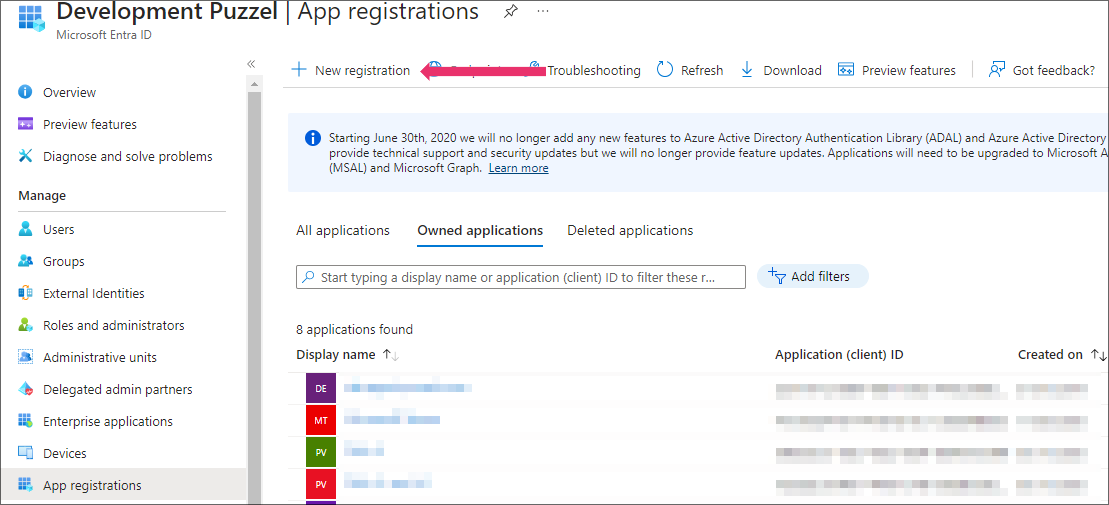
Task: Click the New registration button
Action: point(351,70)
